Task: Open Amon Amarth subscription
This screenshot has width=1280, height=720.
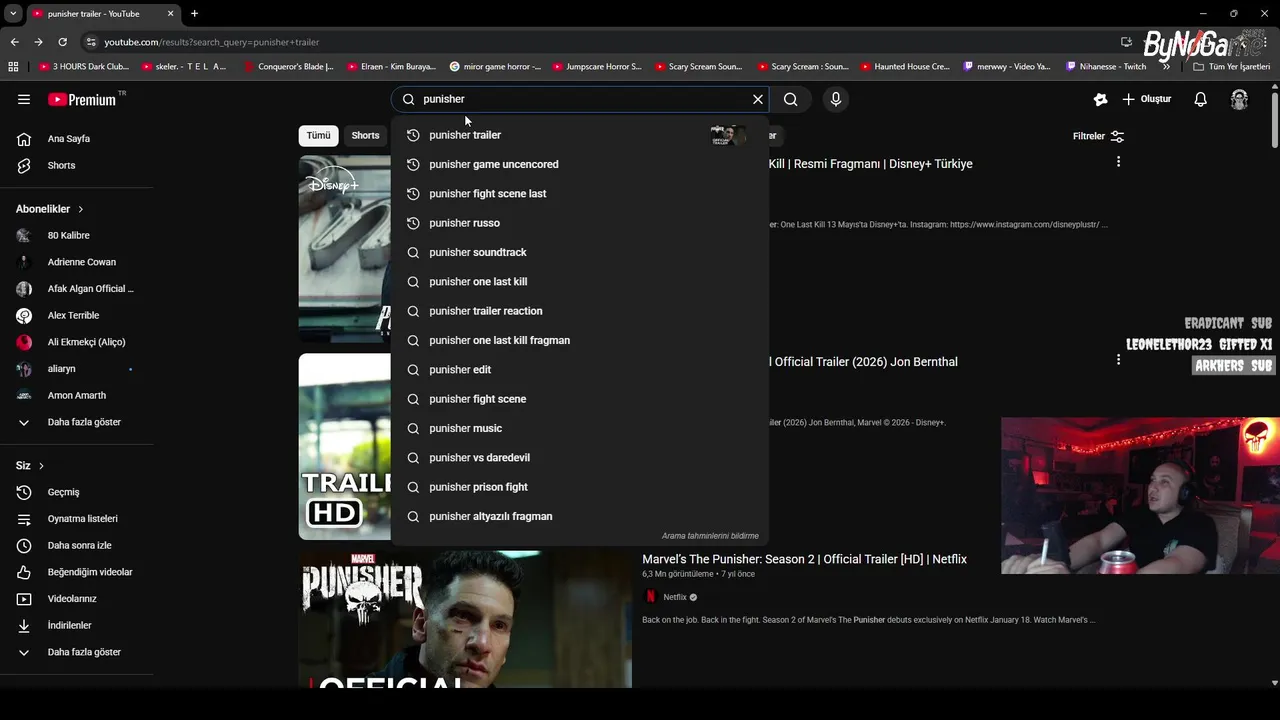Action: [76, 395]
